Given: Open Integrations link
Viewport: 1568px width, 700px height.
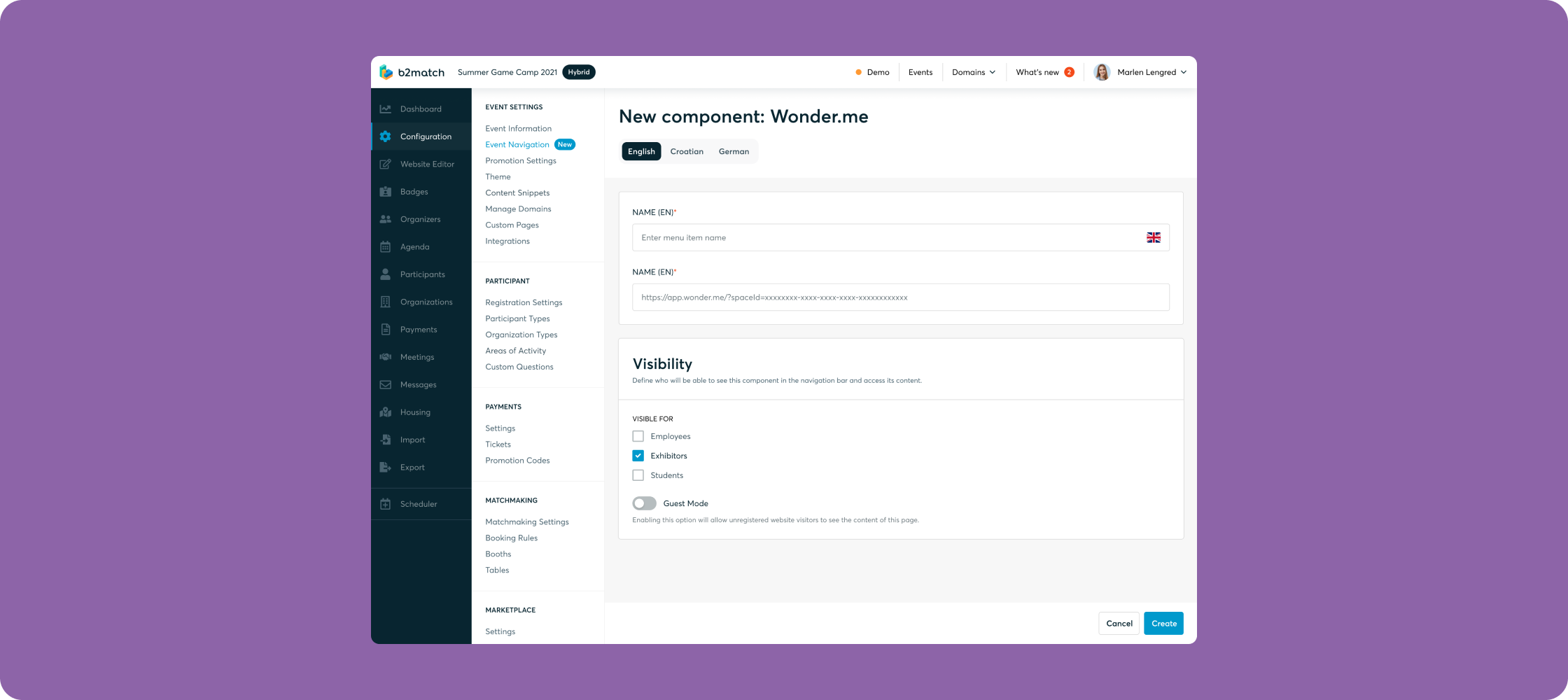Looking at the screenshot, I should click(x=507, y=241).
